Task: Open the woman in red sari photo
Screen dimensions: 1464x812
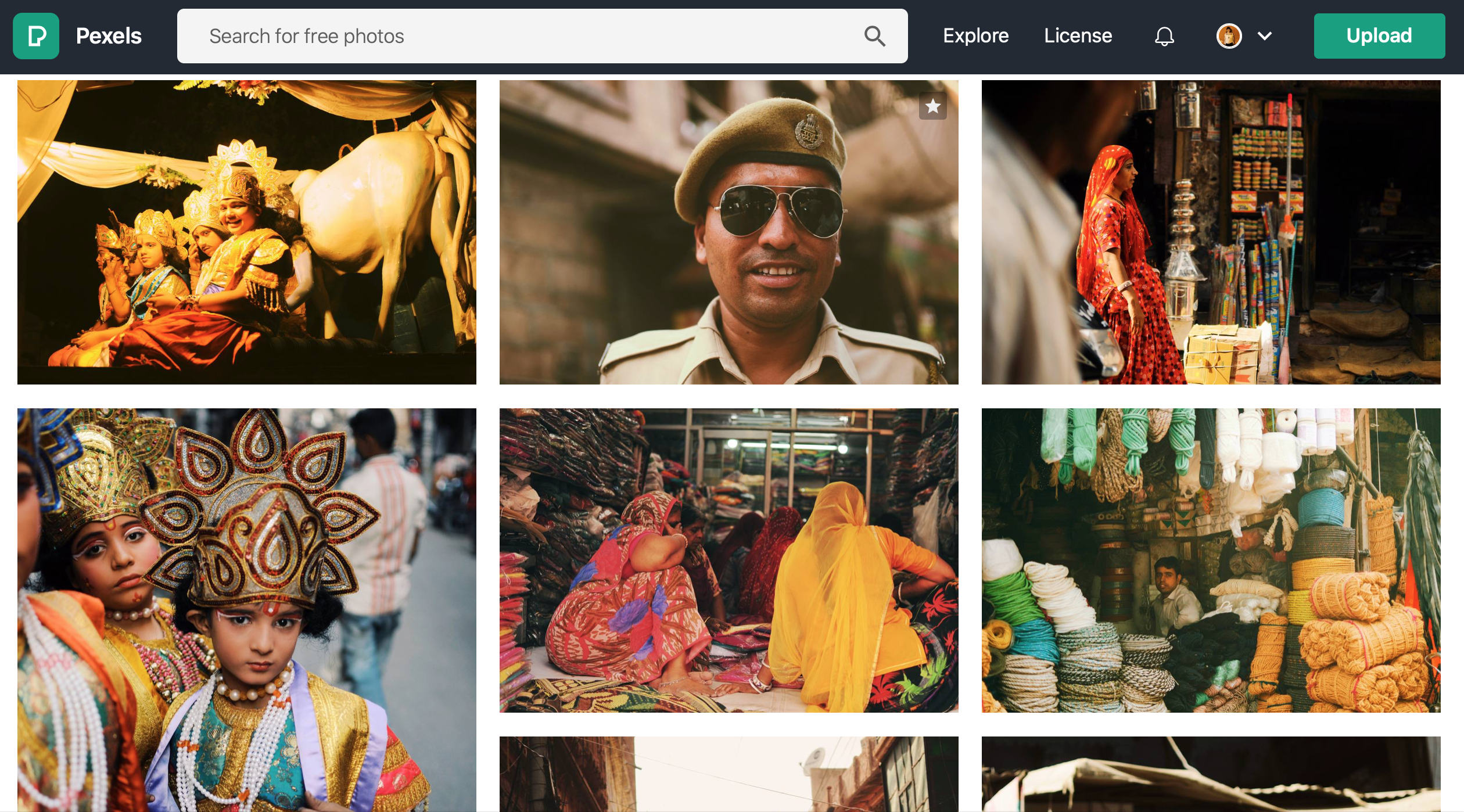Action: pyautogui.click(x=1211, y=232)
